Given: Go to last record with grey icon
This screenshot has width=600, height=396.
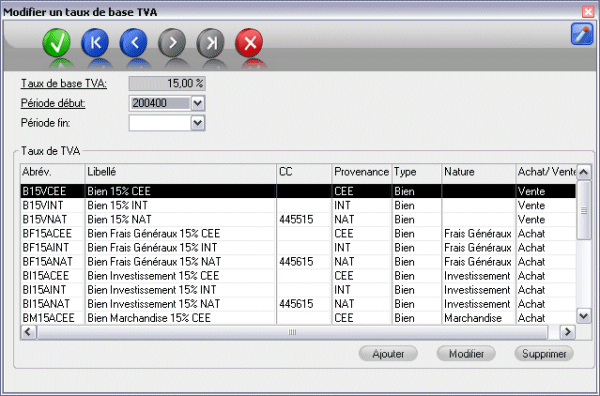Looking at the screenshot, I should 210,42.
